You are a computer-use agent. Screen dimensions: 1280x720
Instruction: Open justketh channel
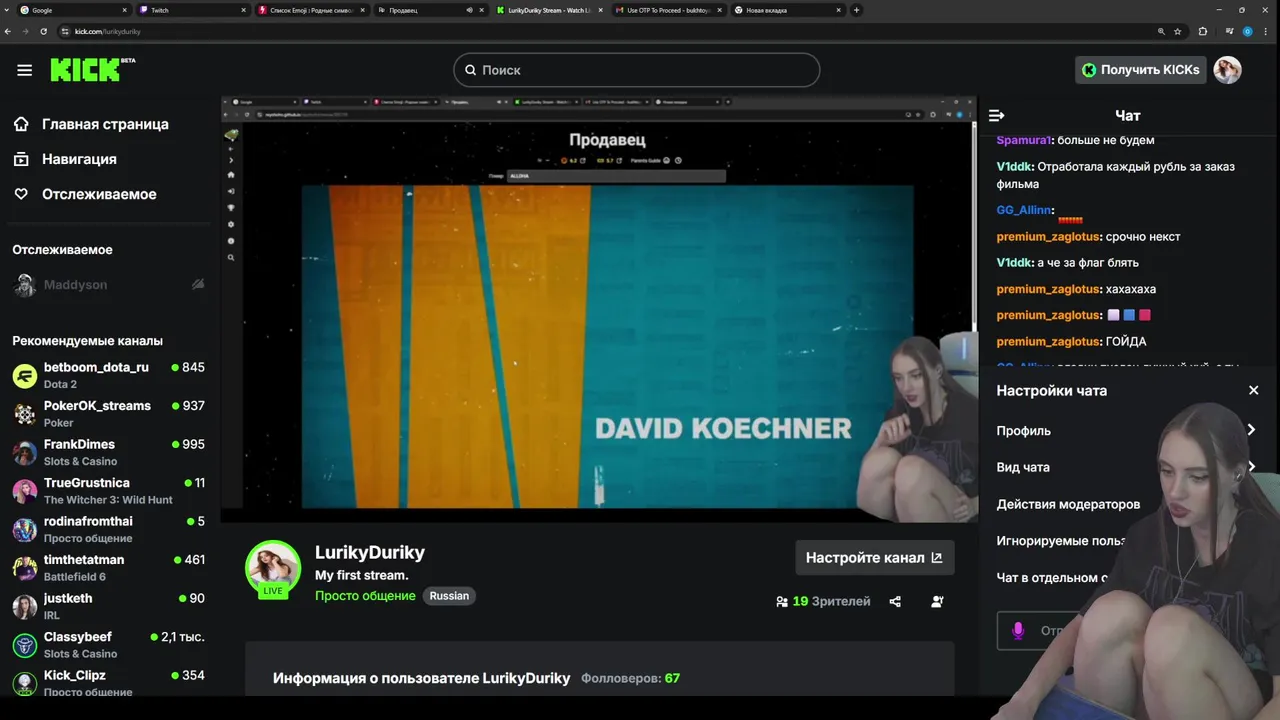point(108,606)
